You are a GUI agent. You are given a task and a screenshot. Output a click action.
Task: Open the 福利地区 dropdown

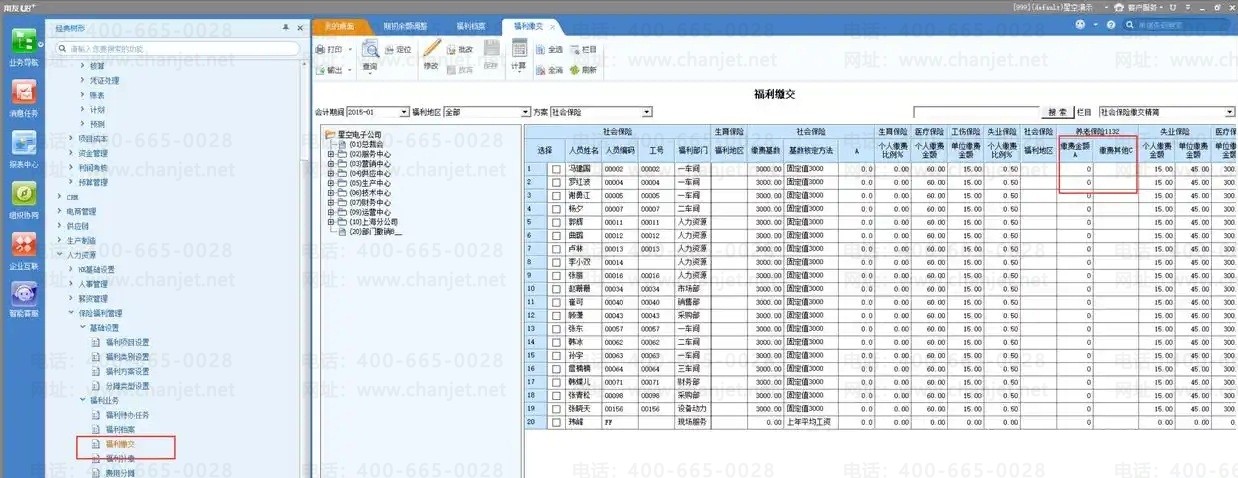point(526,112)
